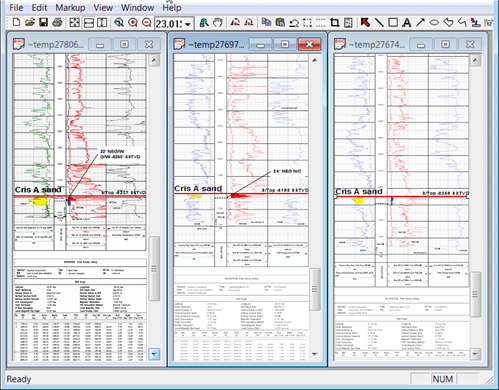Select the red arrow pointer tool
The width and height of the screenshot is (499, 390).
click(365, 23)
